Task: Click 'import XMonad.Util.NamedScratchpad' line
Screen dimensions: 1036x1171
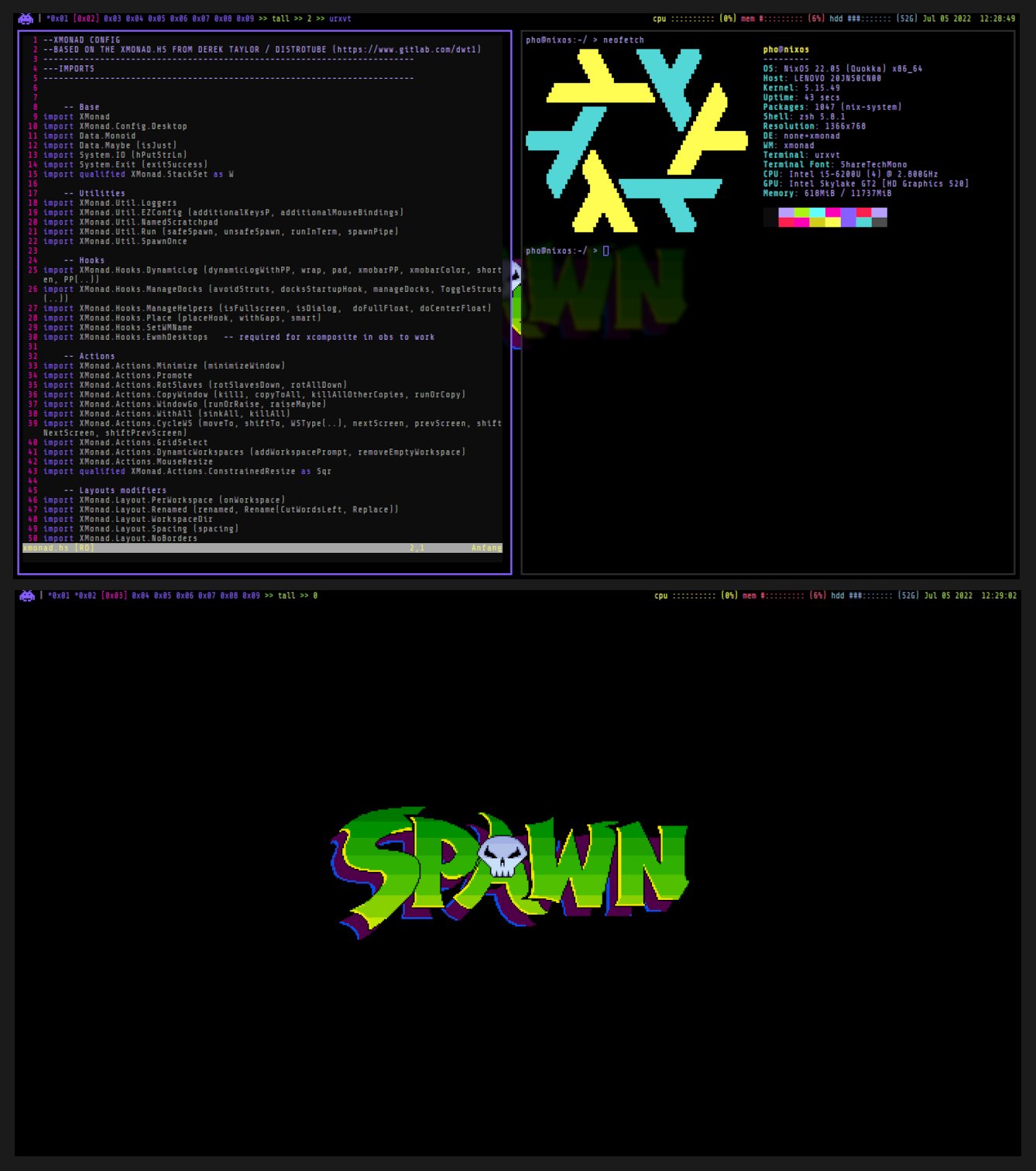Action: [x=130, y=222]
